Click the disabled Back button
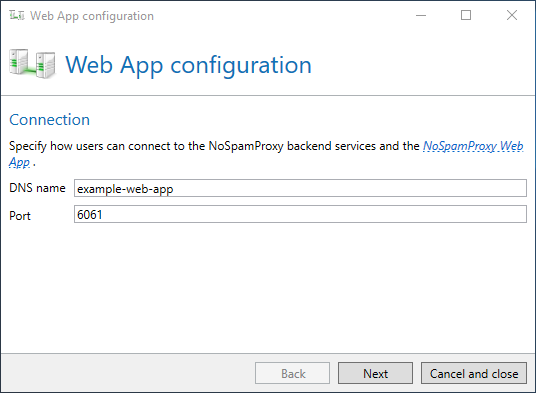This screenshot has height=393, width=536. pos(292,373)
